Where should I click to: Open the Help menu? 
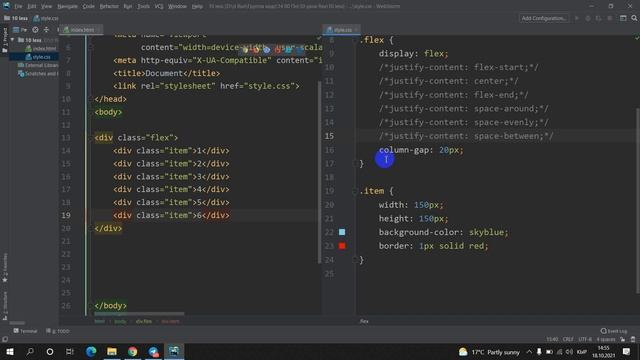pos(197,6)
